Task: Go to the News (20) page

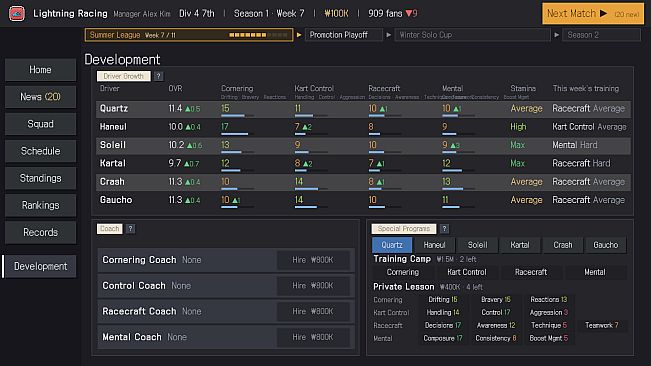Action: 40,97
